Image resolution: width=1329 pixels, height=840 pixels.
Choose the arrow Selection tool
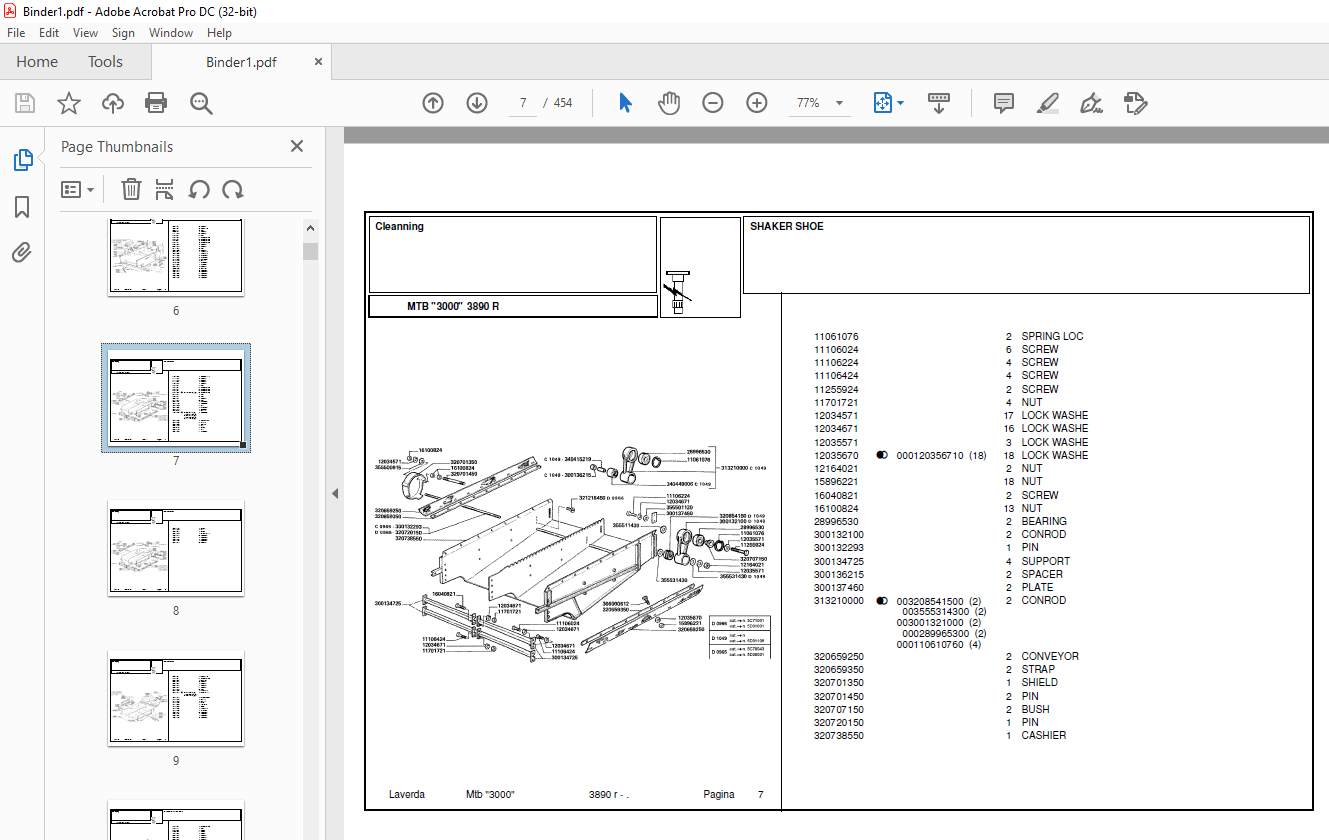626,103
